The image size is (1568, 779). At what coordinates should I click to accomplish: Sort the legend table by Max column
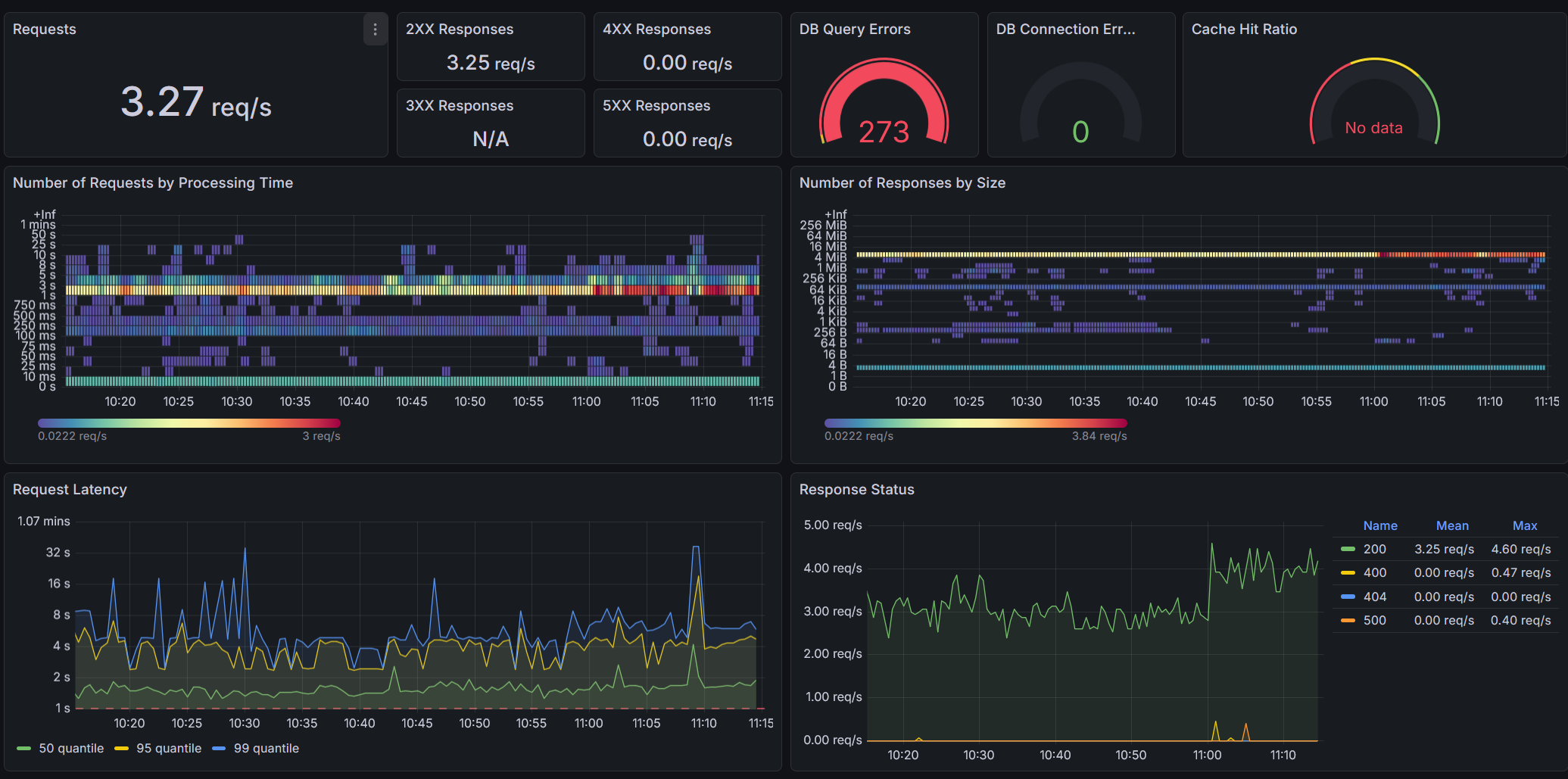click(x=1524, y=525)
